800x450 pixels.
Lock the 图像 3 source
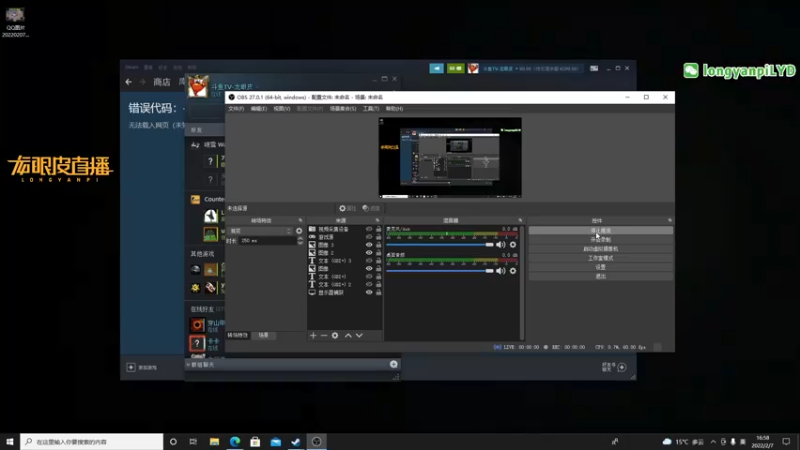[379, 245]
